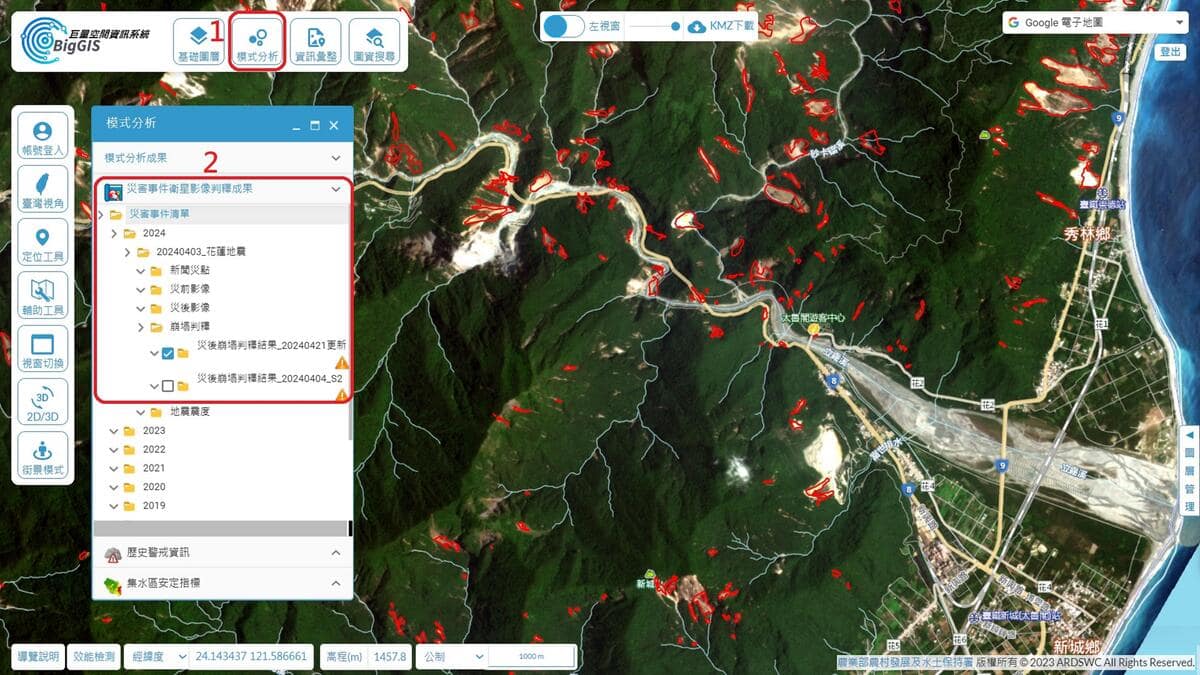Collapse the 模式分析成果 section
This screenshot has width=1200, height=675.
[222, 158]
